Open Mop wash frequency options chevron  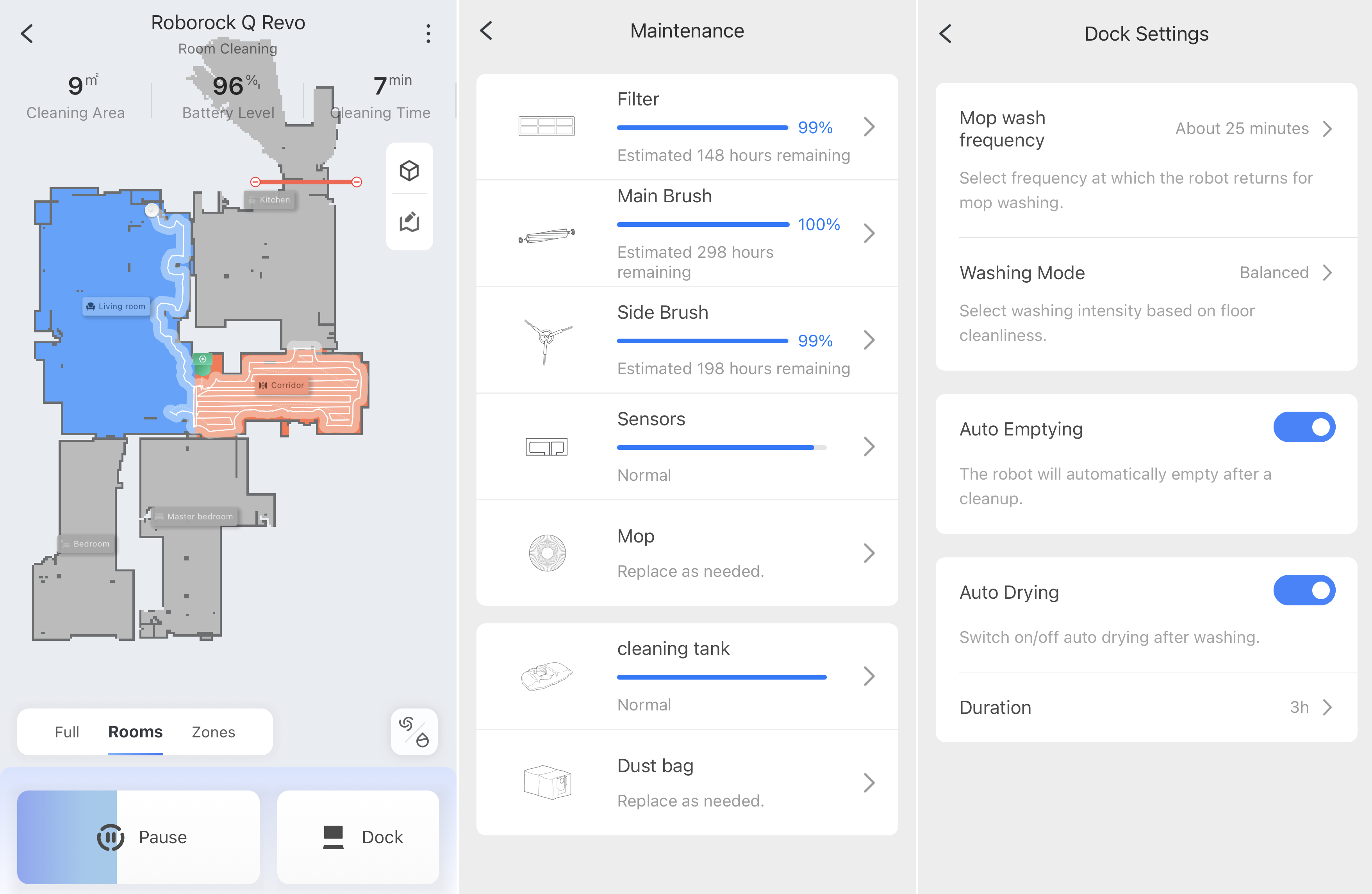click(x=1327, y=128)
